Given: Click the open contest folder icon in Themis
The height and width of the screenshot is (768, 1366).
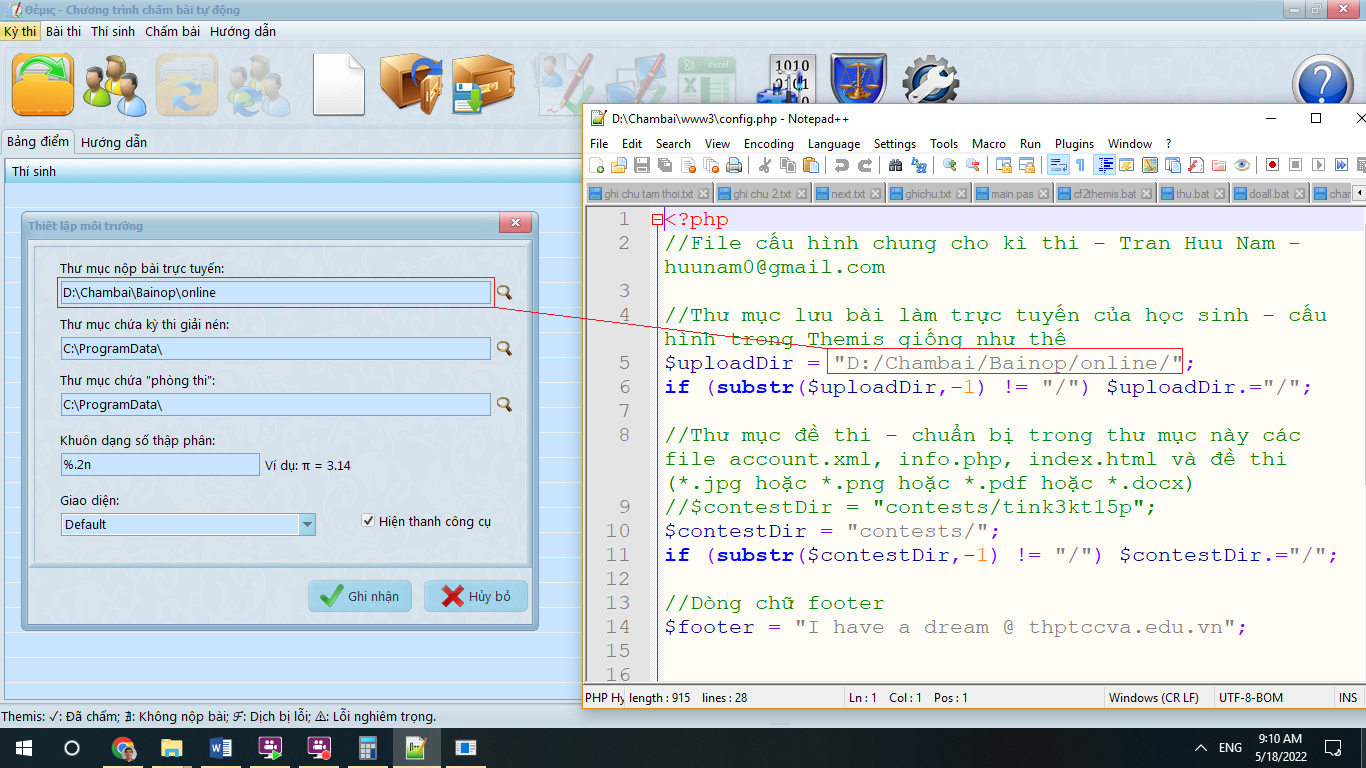Looking at the screenshot, I should click(43, 85).
